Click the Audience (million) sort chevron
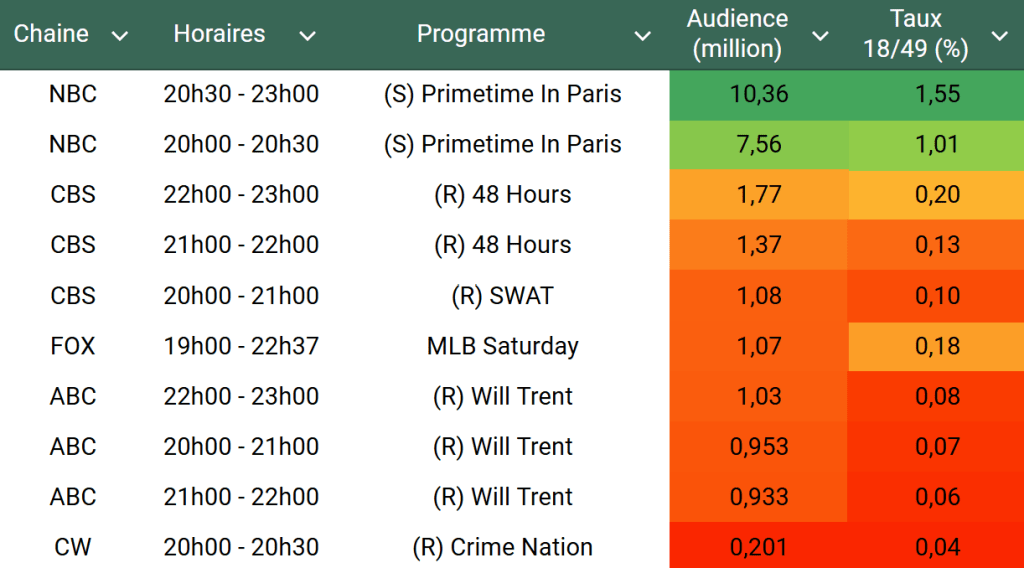This screenshot has height=568, width=1024. point(820,36)
